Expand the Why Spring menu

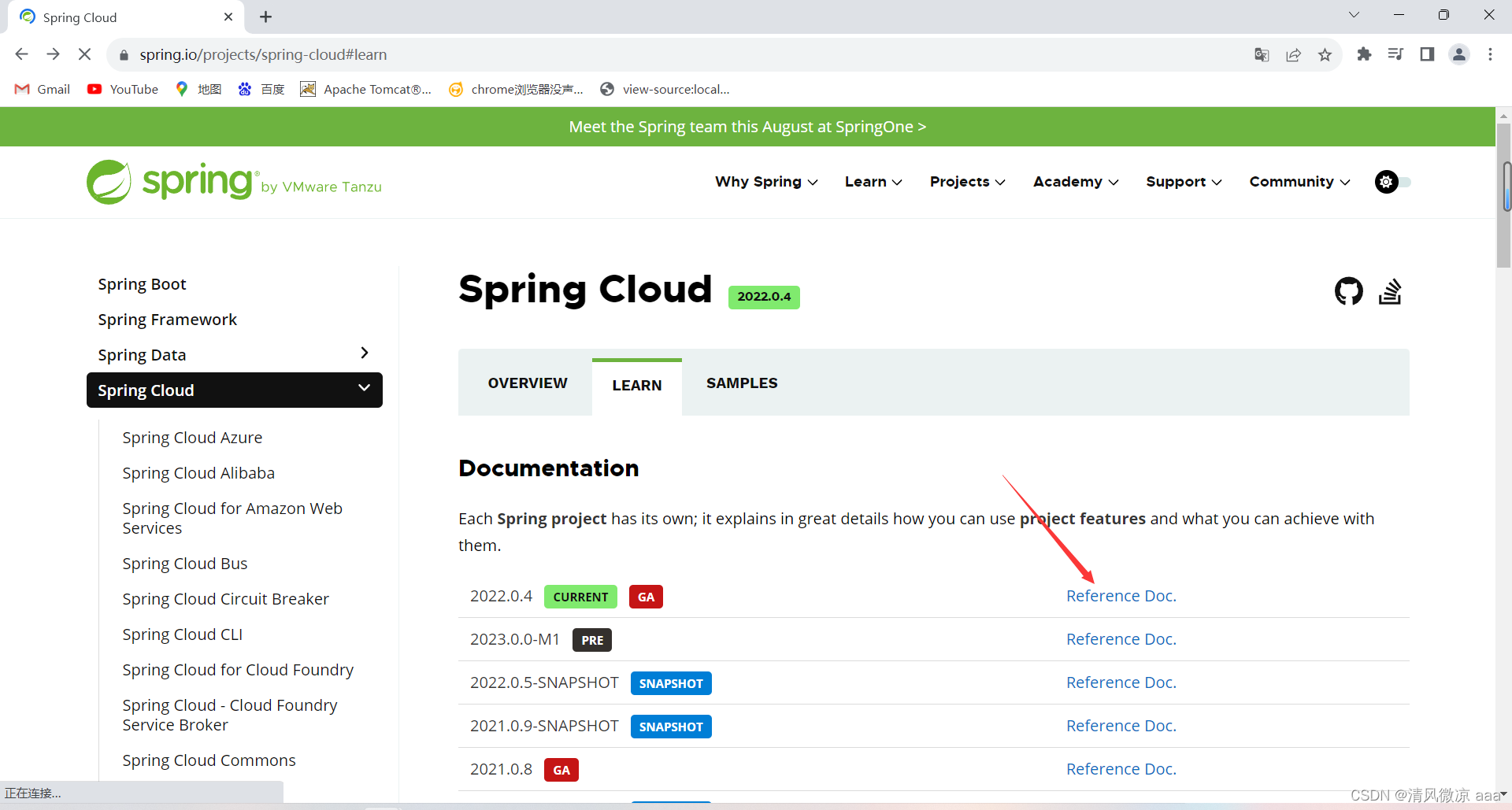766,182
